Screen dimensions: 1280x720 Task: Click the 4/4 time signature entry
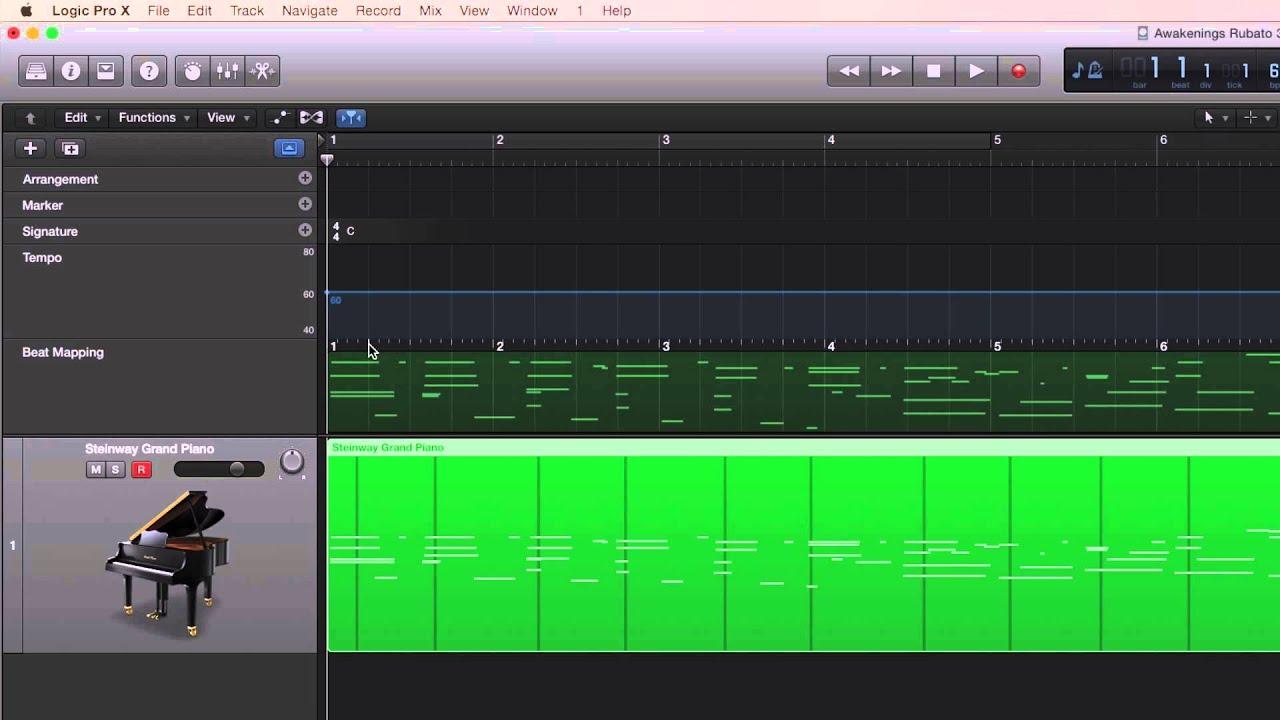pyautogui.click(x=336, y=231)
